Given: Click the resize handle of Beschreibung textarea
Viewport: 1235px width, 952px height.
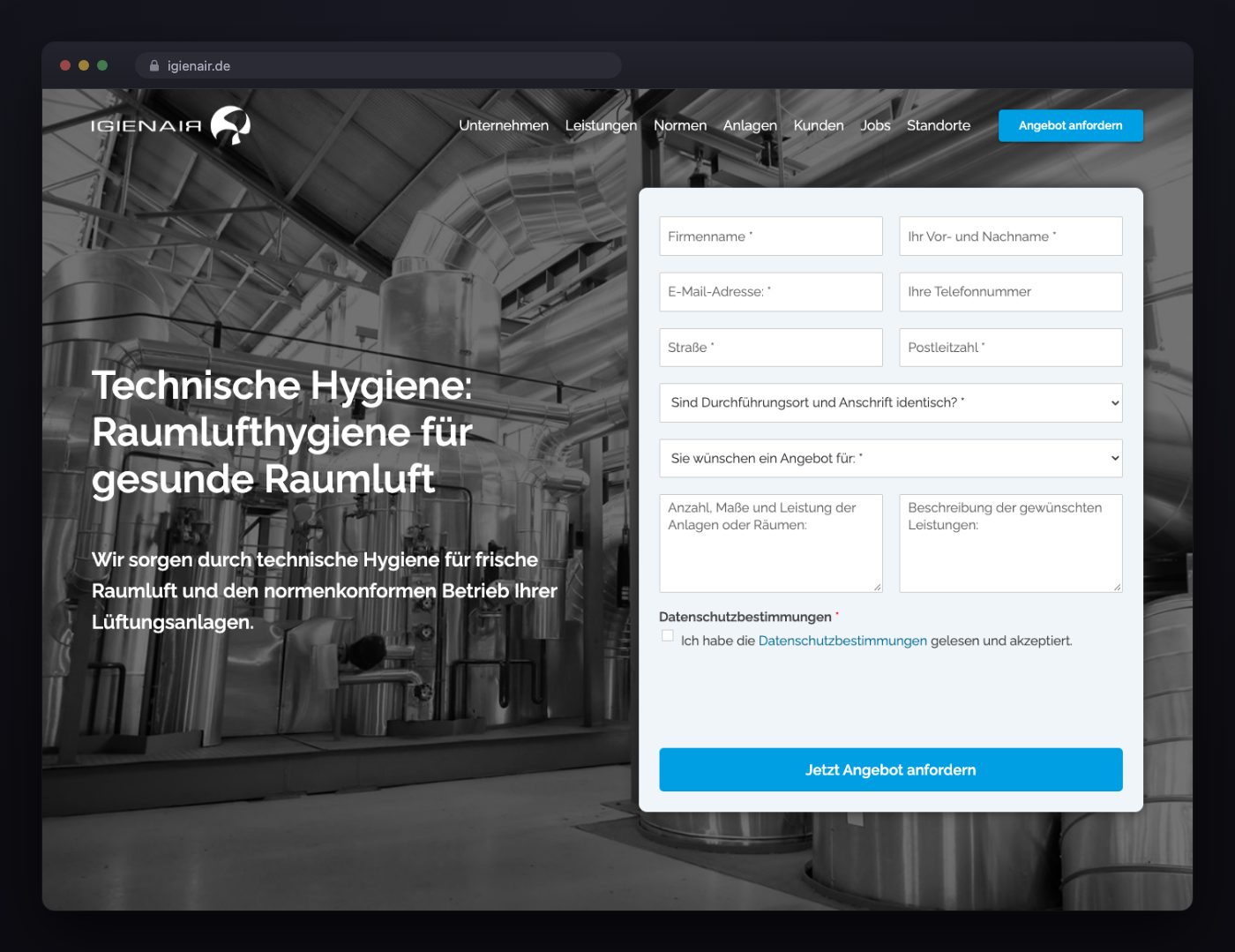Looking at the screenshot, I should point(1117,587).
